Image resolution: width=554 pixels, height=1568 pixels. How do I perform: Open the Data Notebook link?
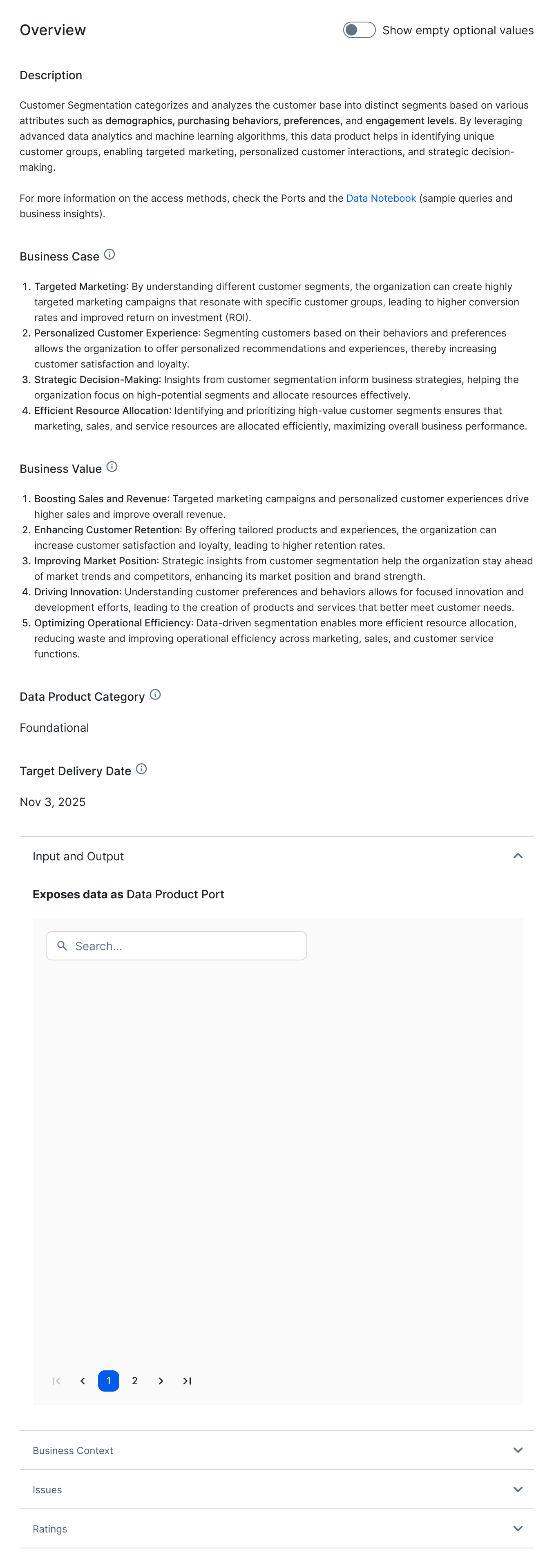(x=380, y=198)
